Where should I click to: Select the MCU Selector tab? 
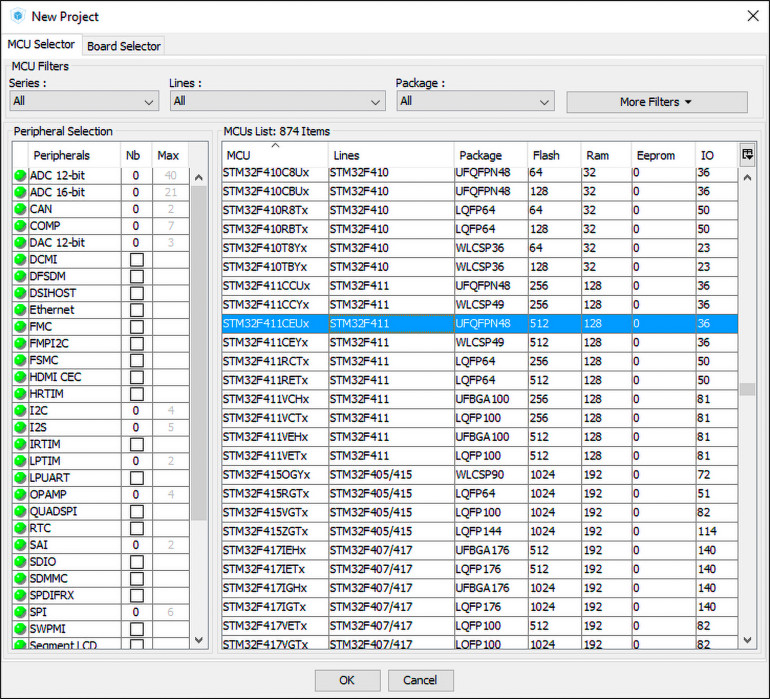(41, 45)
